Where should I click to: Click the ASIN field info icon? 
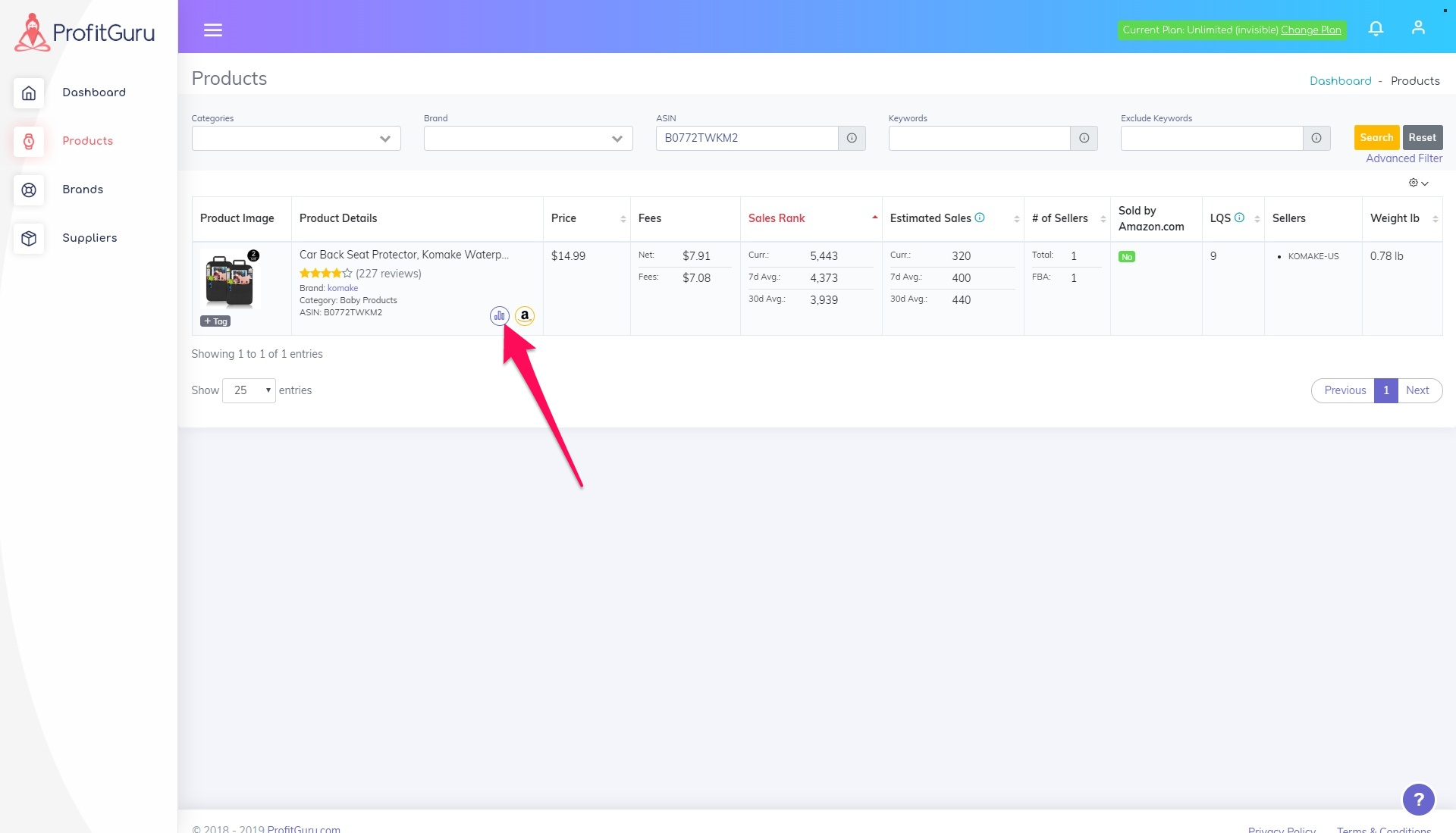click(852, 138)
